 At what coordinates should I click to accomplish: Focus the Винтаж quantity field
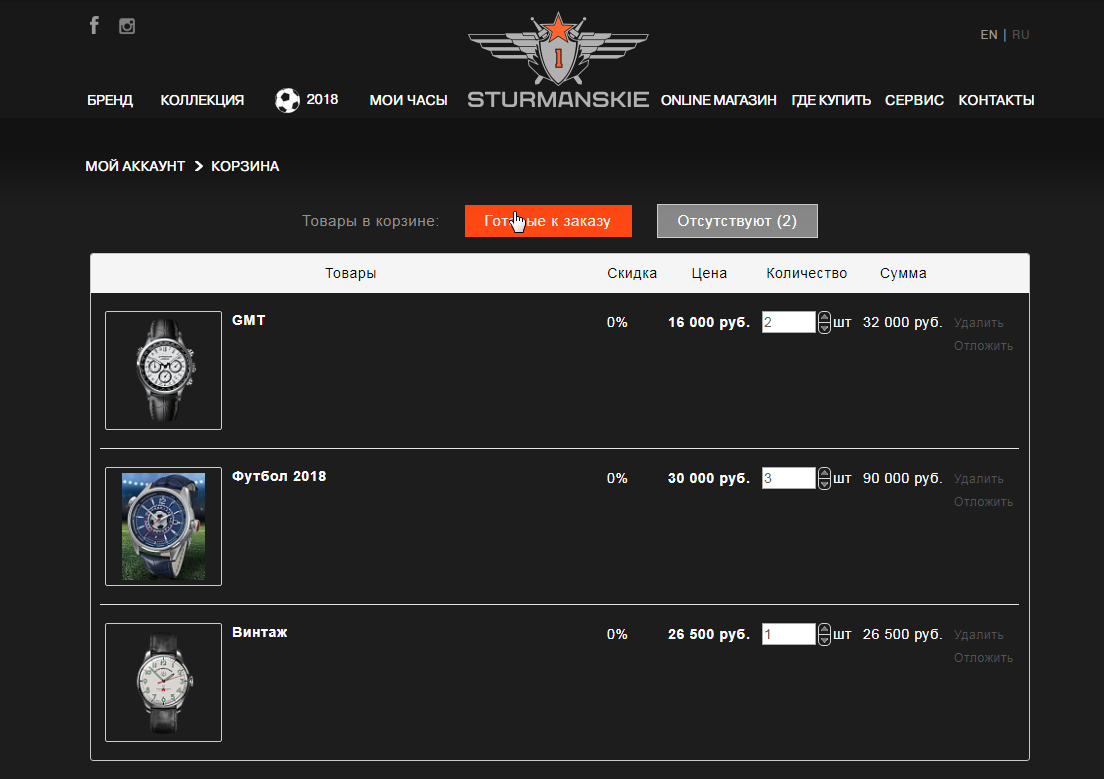coord(789,634)
